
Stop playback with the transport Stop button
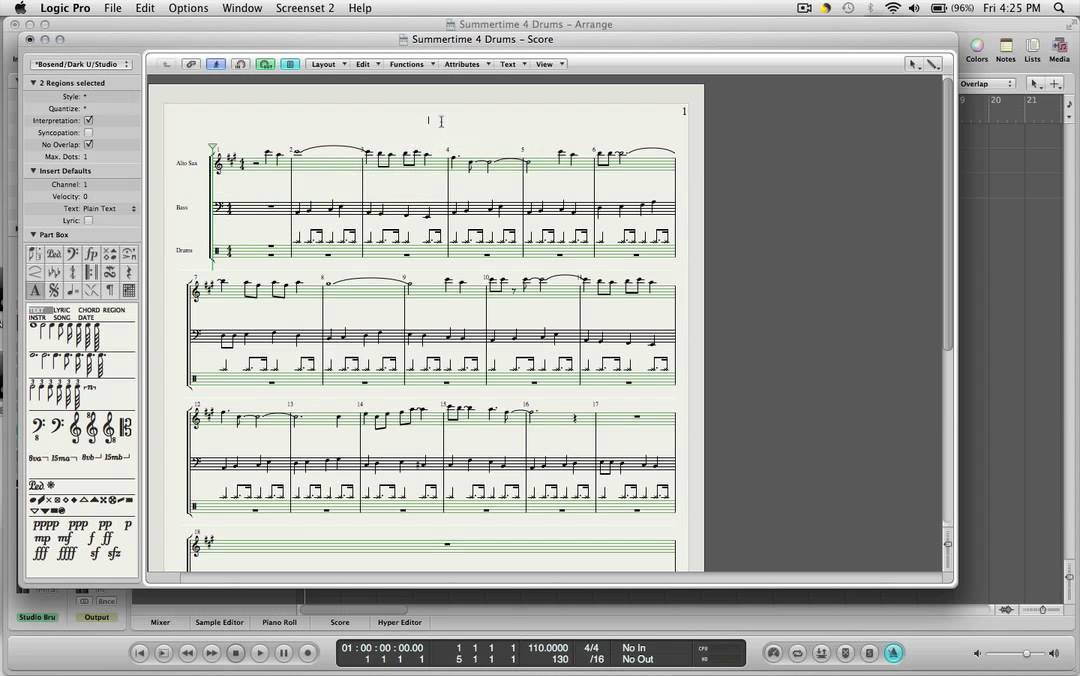tap(236, 653)
